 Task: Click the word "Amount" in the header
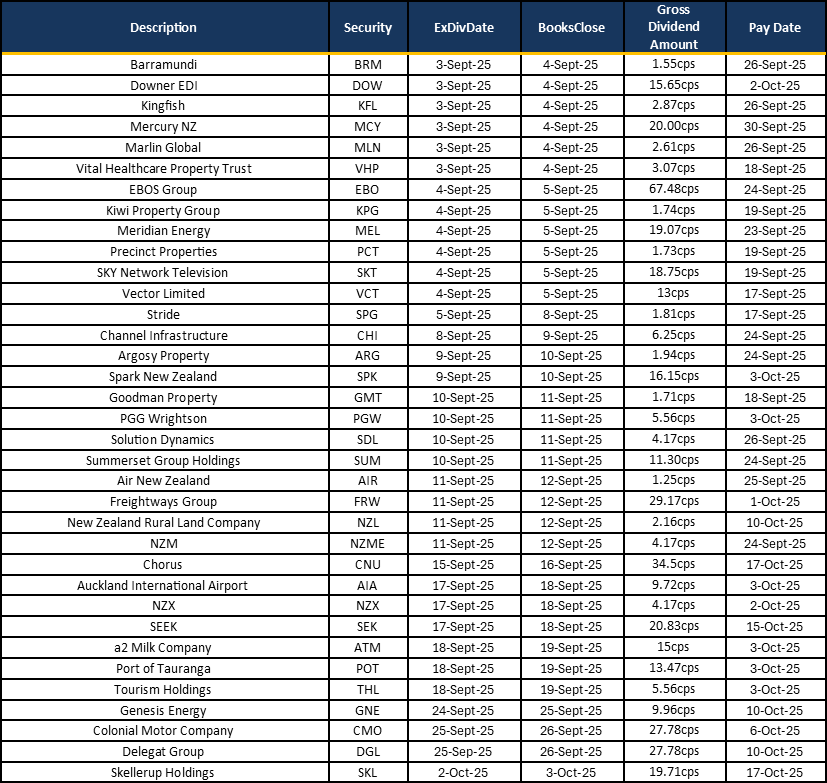coord(674,44)
